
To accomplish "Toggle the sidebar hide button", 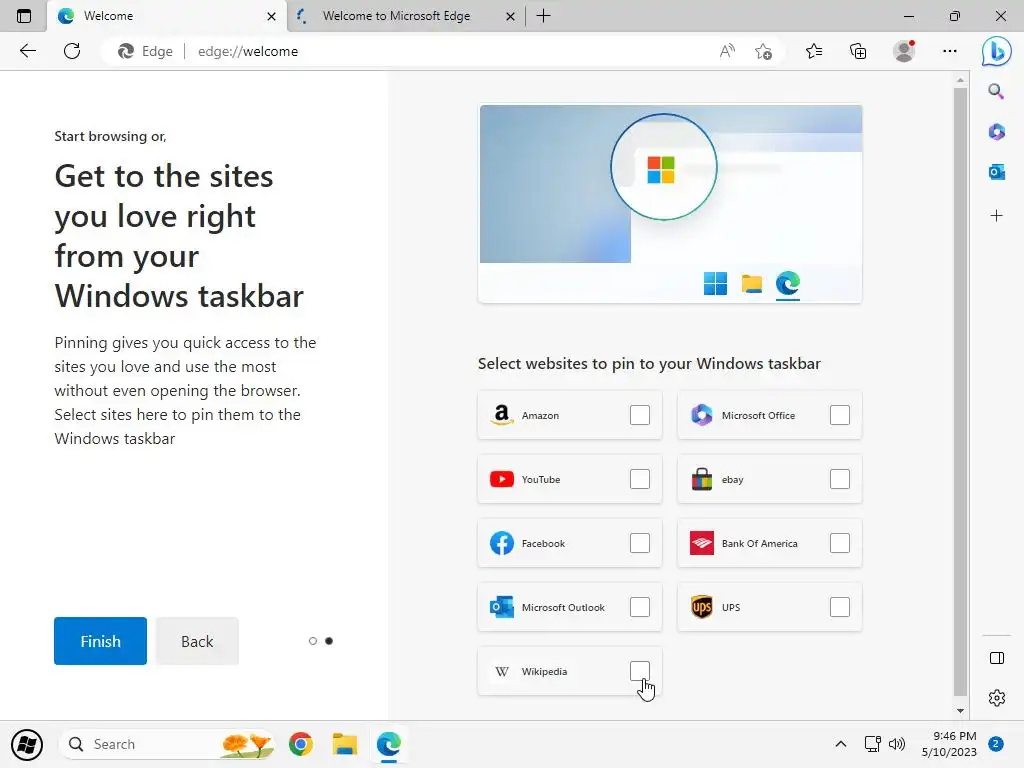I will coord(997,658).
